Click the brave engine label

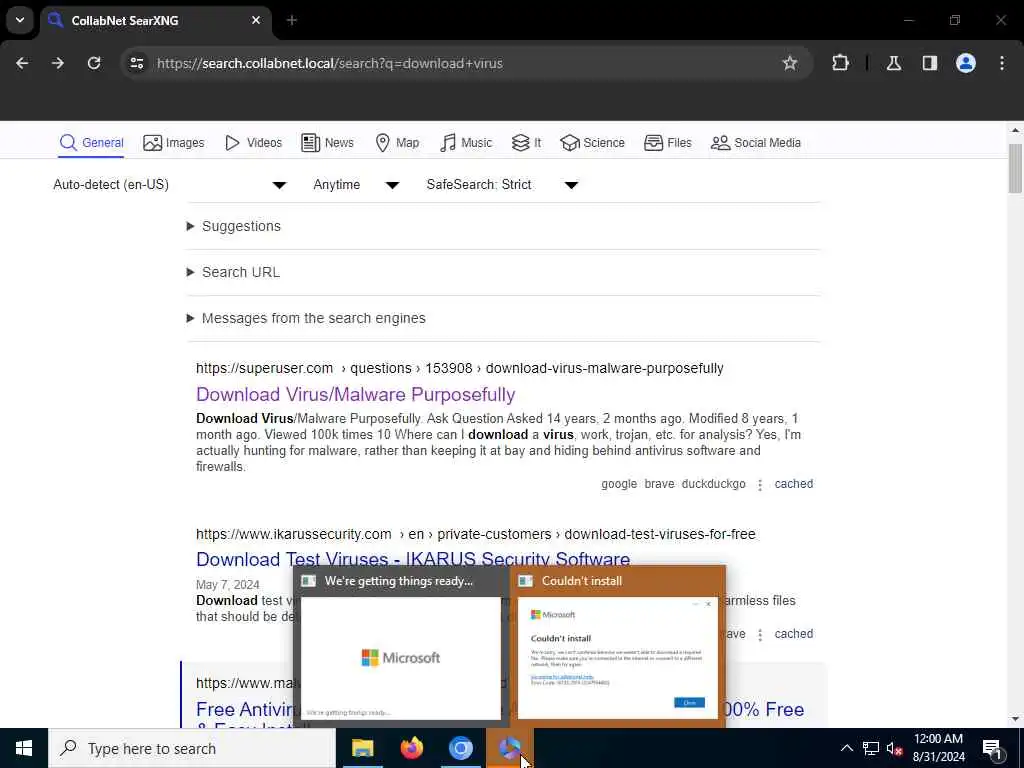(659, 484)
